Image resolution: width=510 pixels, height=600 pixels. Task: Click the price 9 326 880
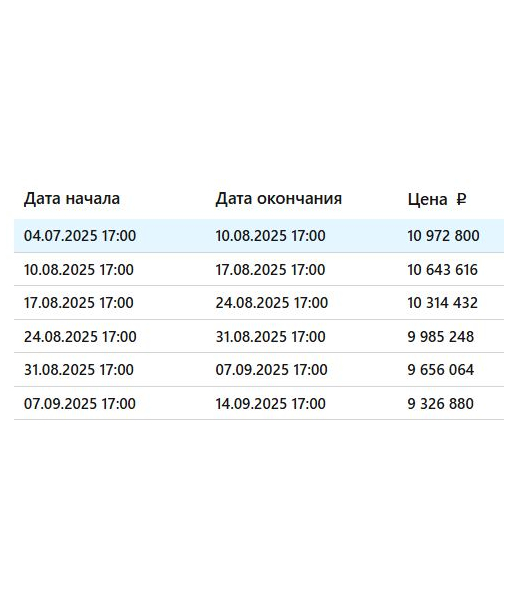coord(441,404)
